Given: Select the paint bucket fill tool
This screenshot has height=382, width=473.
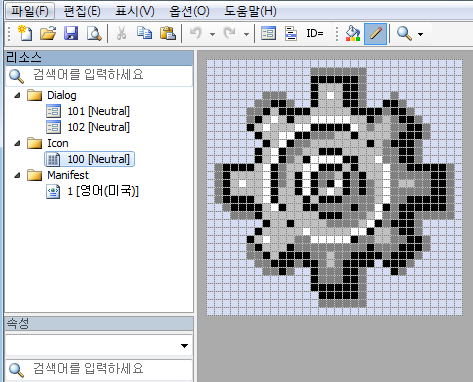Looking at the screenshot, I should point(353,33).
